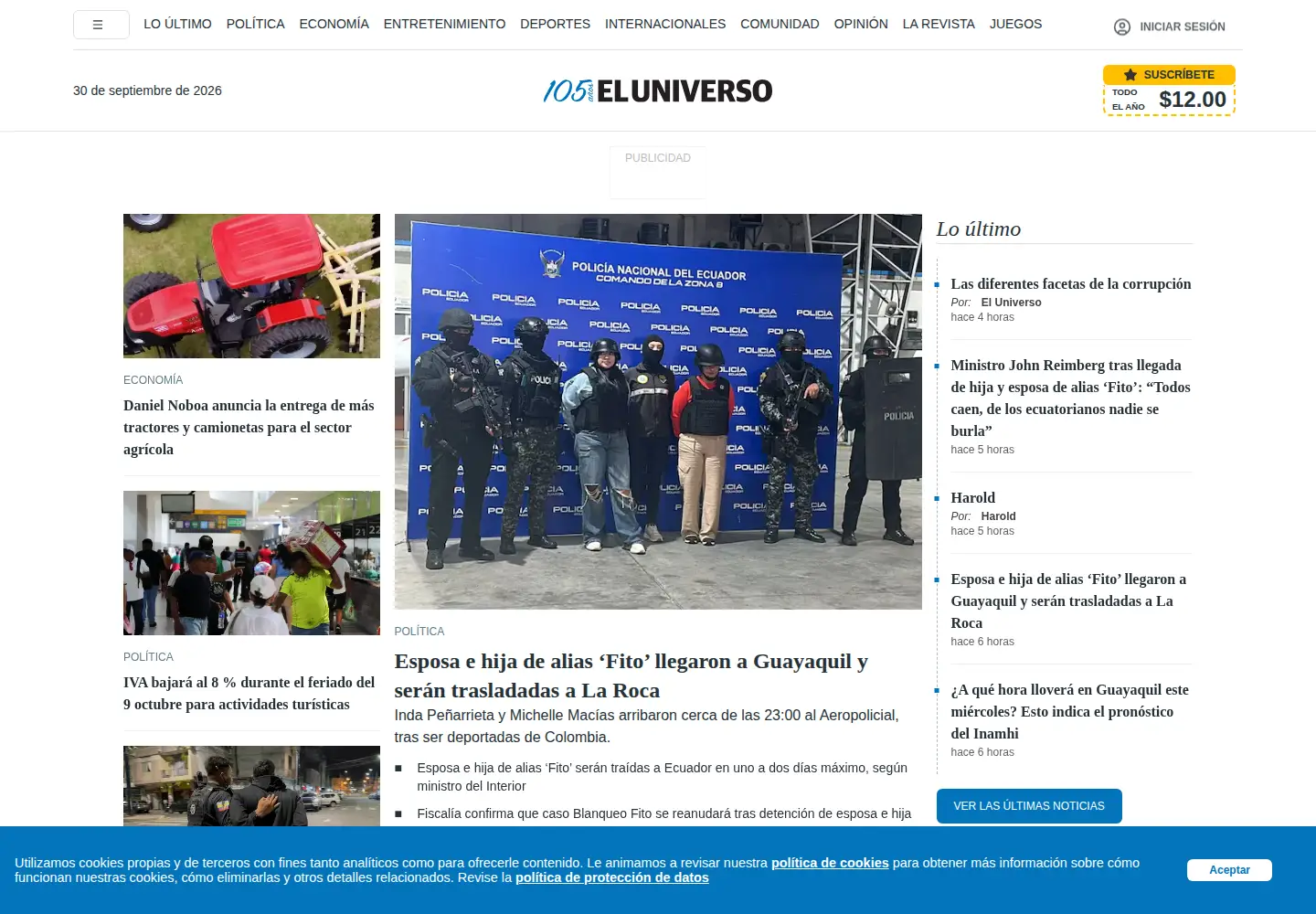Click the SUSCRÍBETE $12.00 offer
This screenshot has width=1316, height=914.
(x=1169, y=90)
